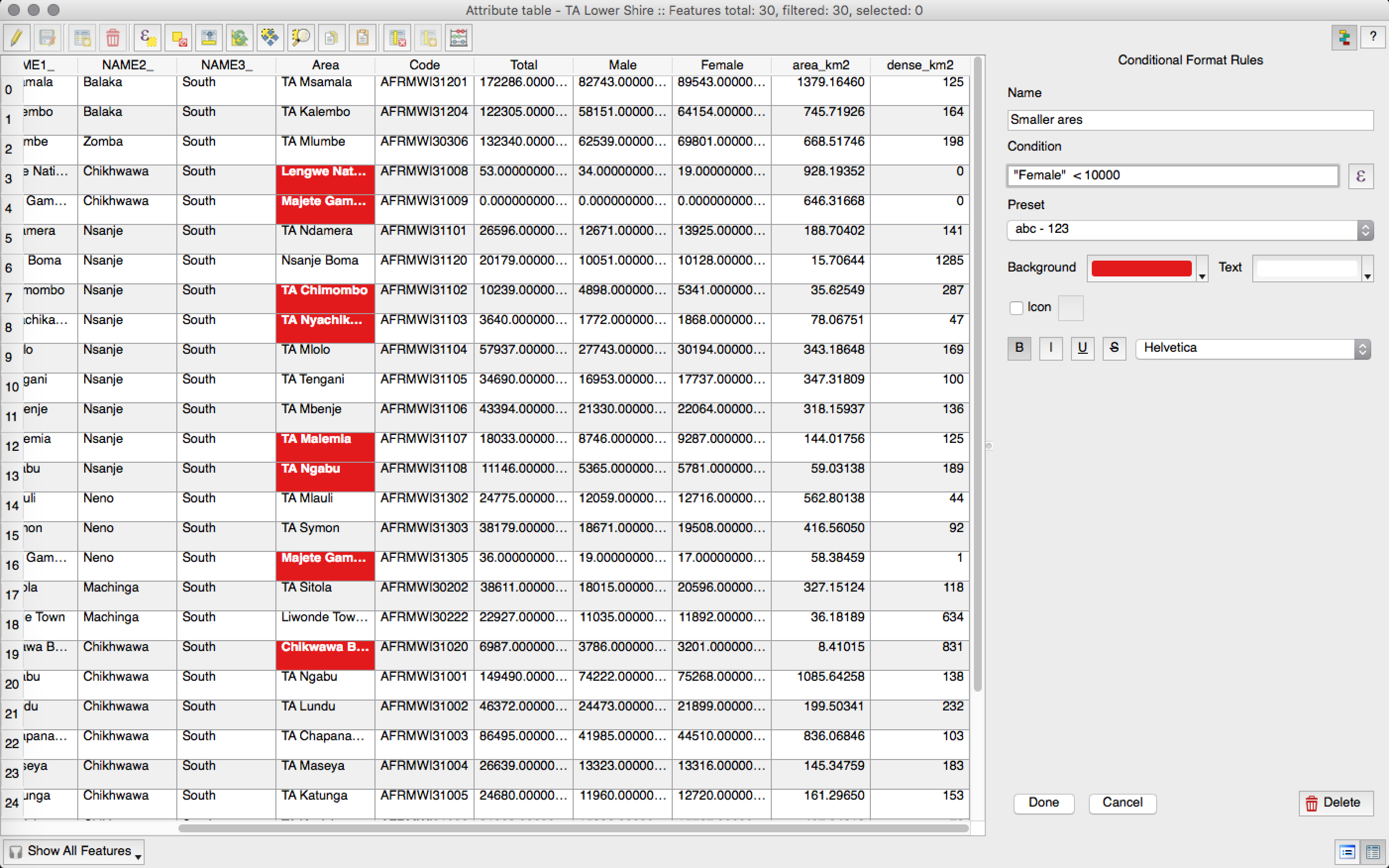Toggle underline text formatting button
Screen dimensions: 1389x868
[1082, 348]
